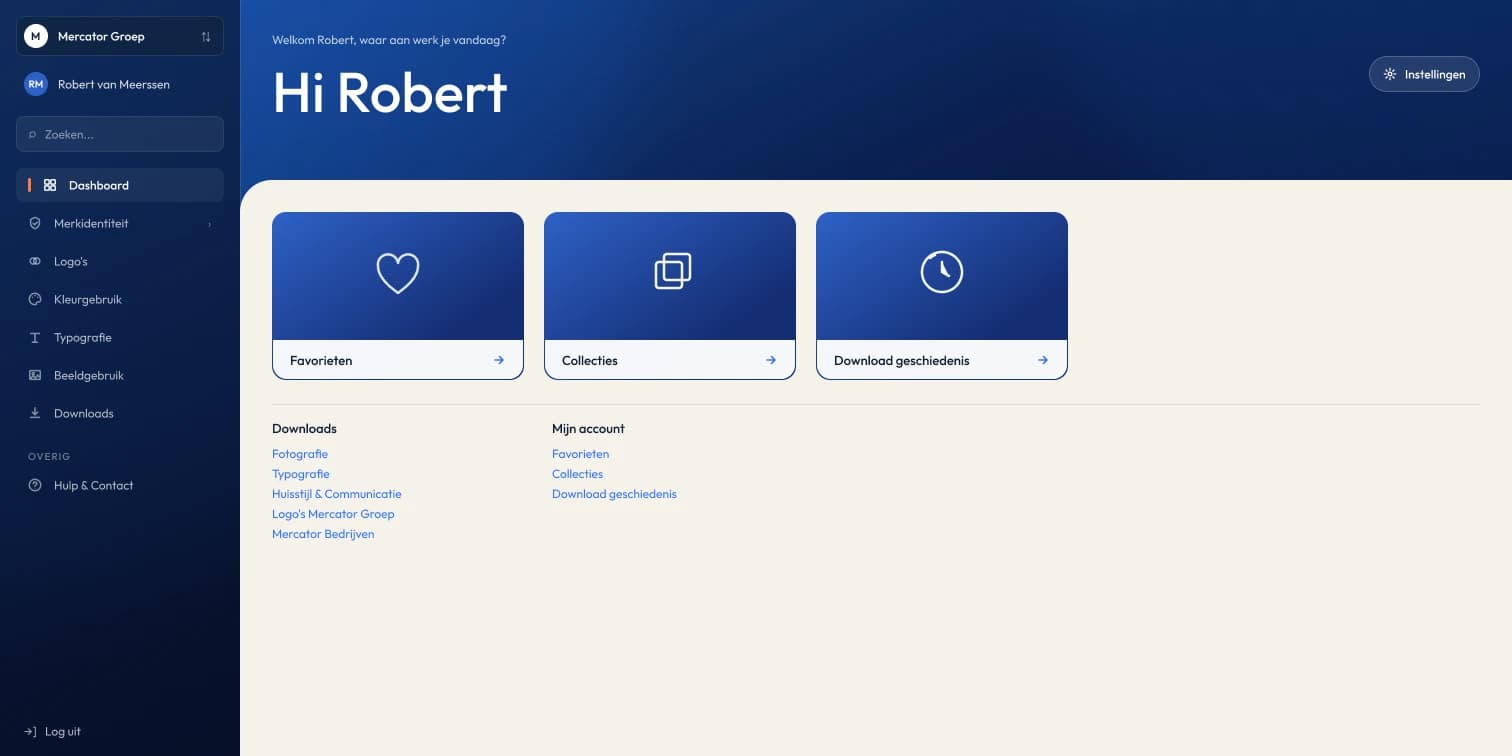Viewport: 1512px width, 756px height.
Task: Click the Merkidentiteit shield icon
Action: 35,223
